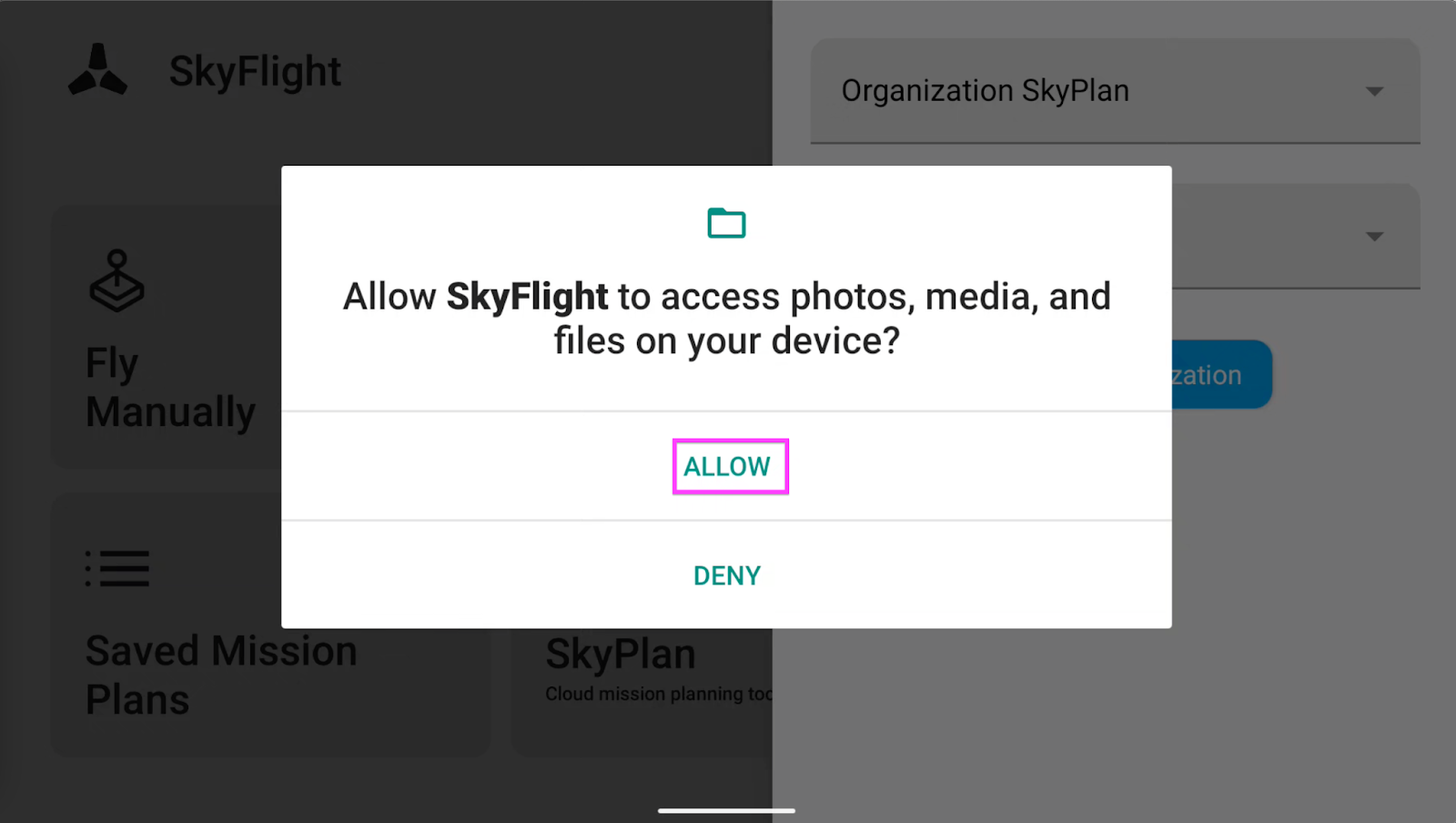This screenshot has height=823, width=1456.
Task: Click the Fly Manually joystick icon
Action: [116, 280]
